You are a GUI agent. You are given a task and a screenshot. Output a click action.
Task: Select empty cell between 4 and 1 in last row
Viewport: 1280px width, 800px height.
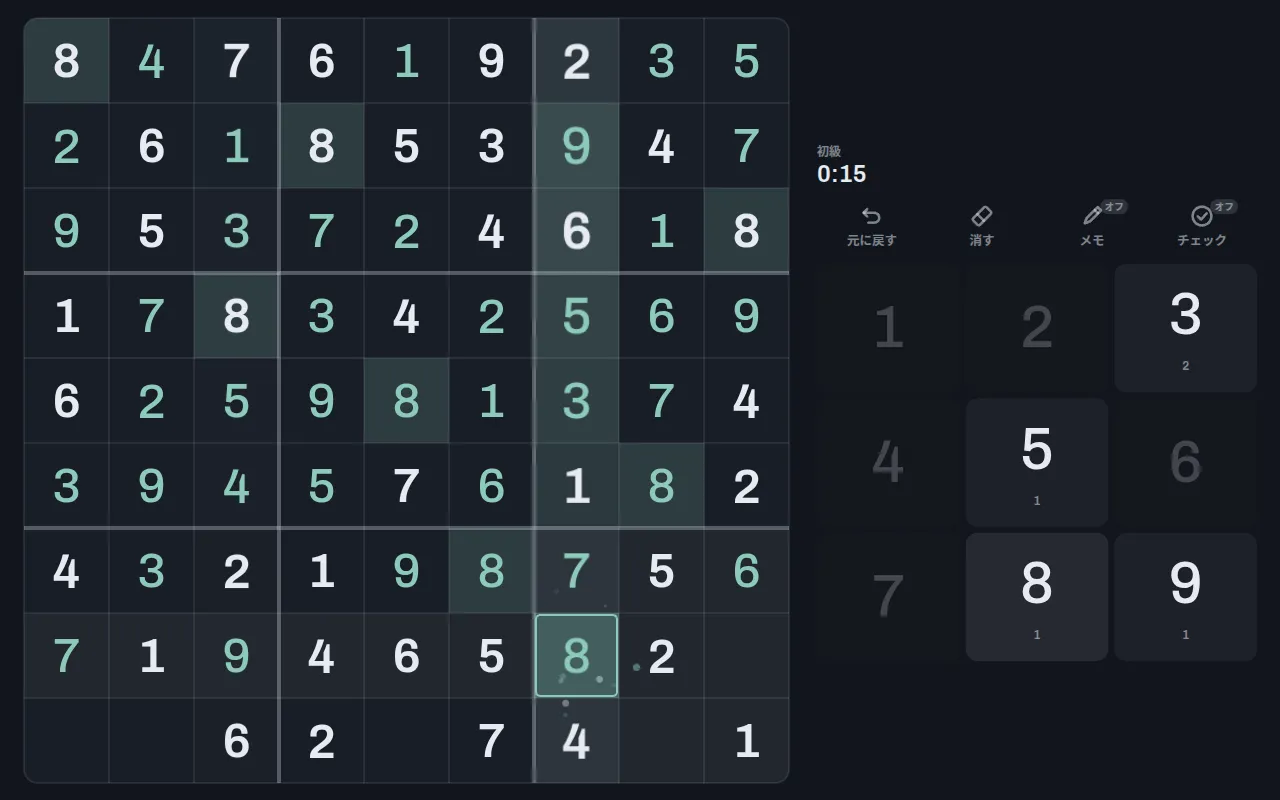(x=661, y=741)
